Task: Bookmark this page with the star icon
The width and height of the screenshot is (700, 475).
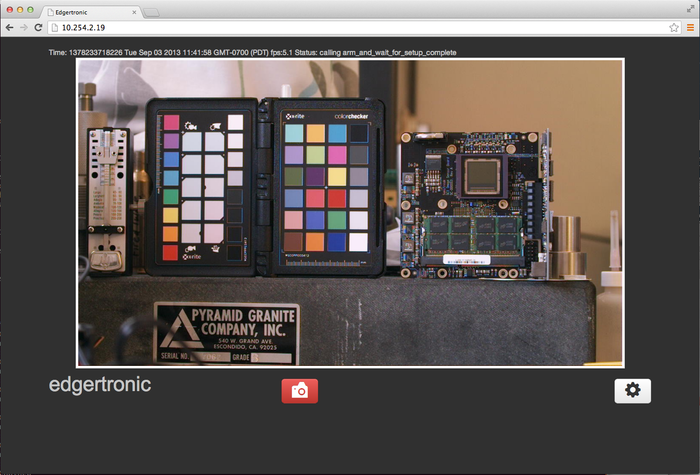Action: tap(674, 28)
